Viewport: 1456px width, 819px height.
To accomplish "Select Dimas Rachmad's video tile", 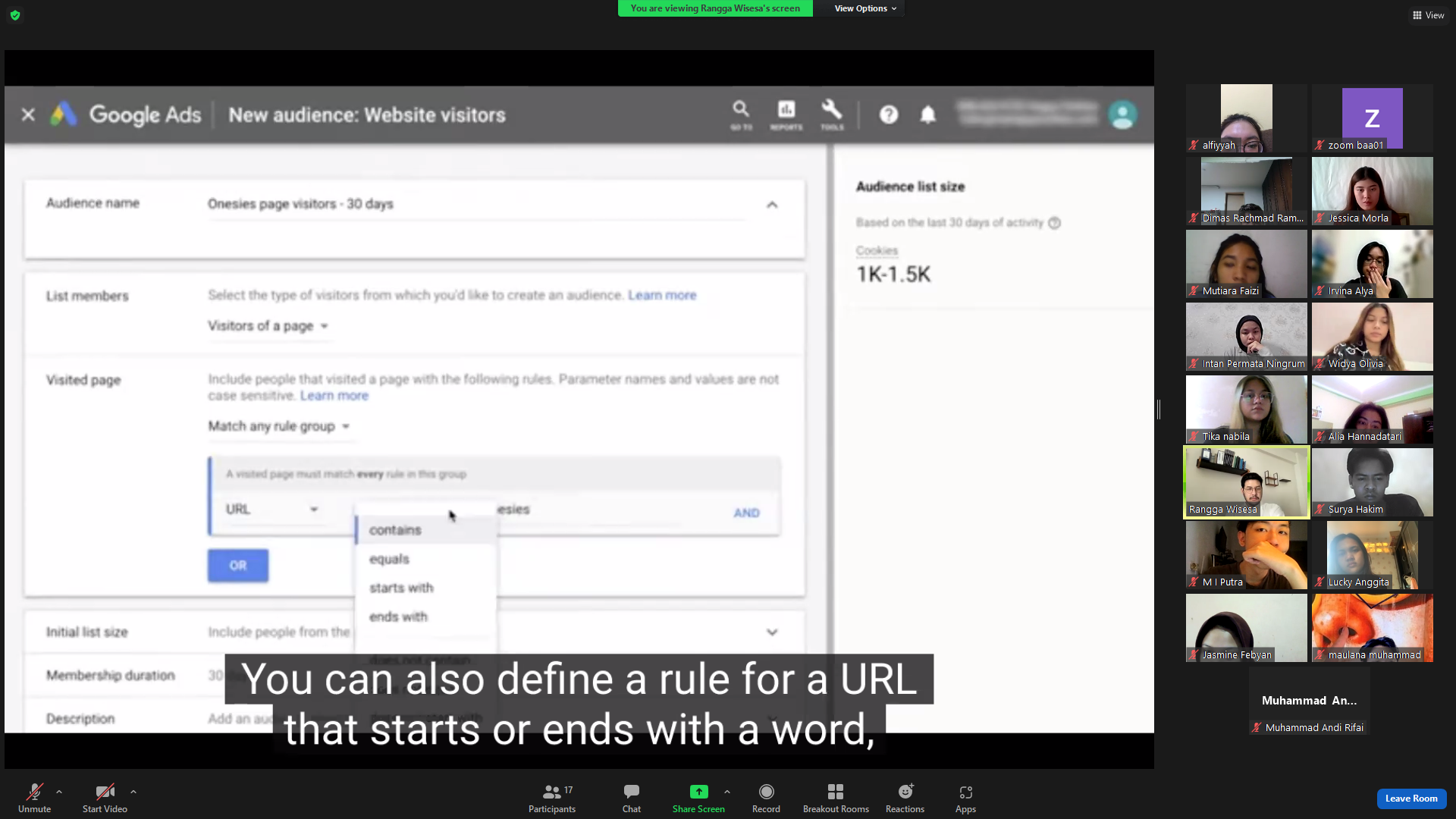I will pos(1246,191).
